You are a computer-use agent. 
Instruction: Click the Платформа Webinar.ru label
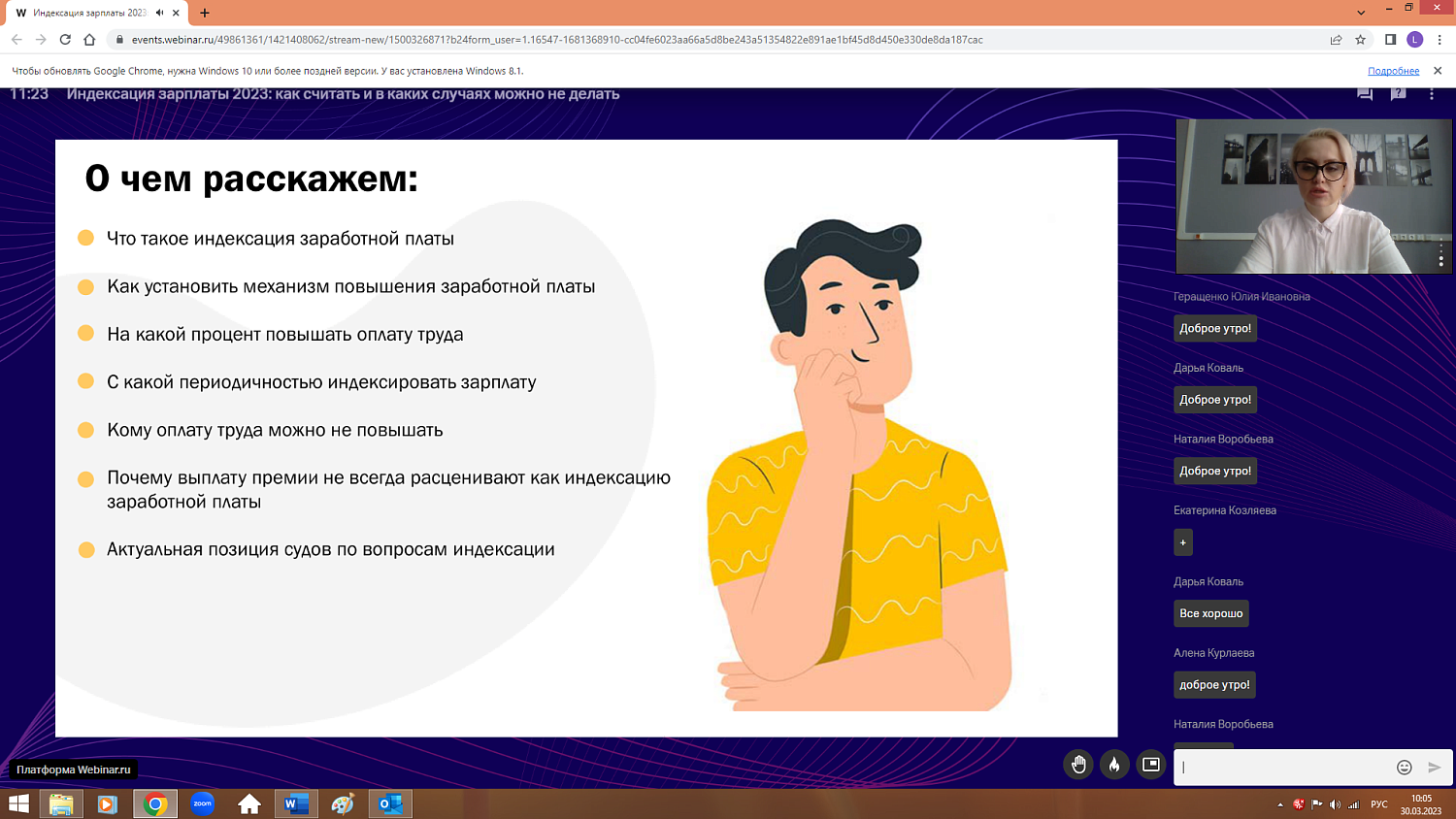coord(74,770)
